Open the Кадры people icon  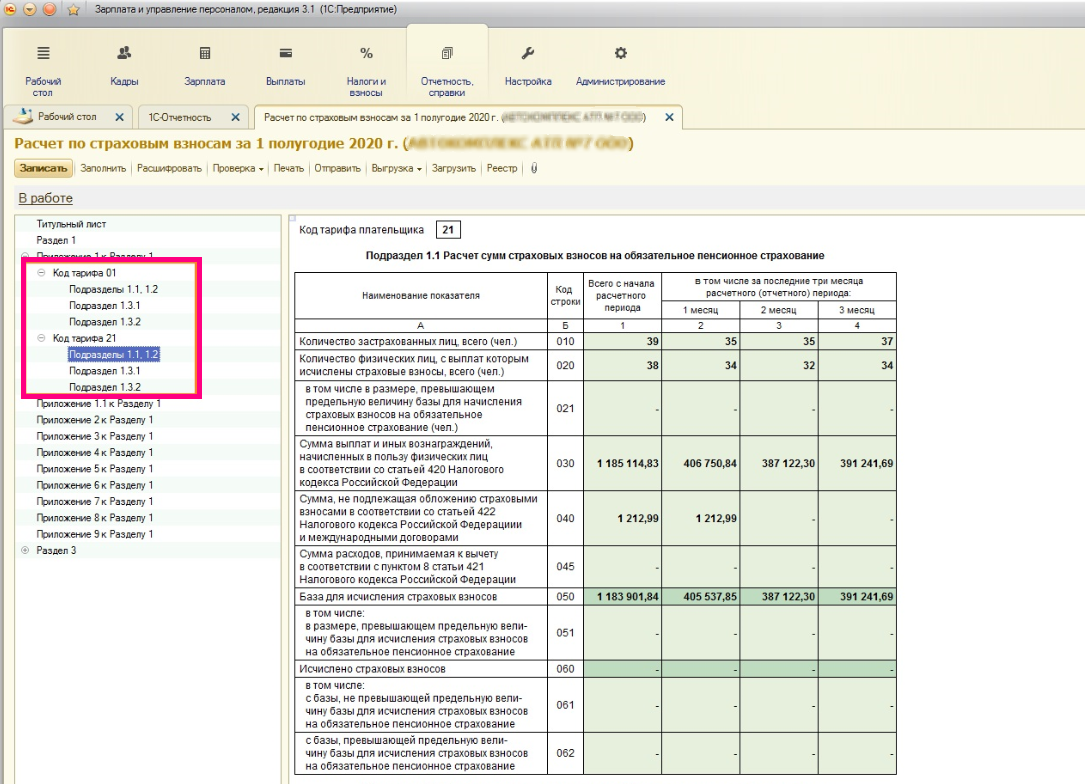tap(124, 54)
